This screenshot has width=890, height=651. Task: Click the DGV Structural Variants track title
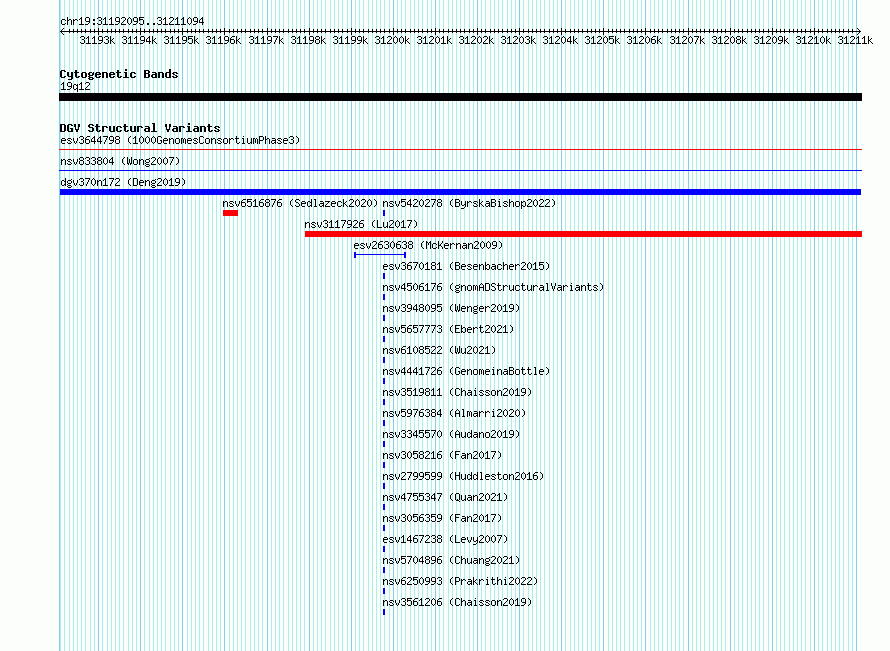[140, 128]
